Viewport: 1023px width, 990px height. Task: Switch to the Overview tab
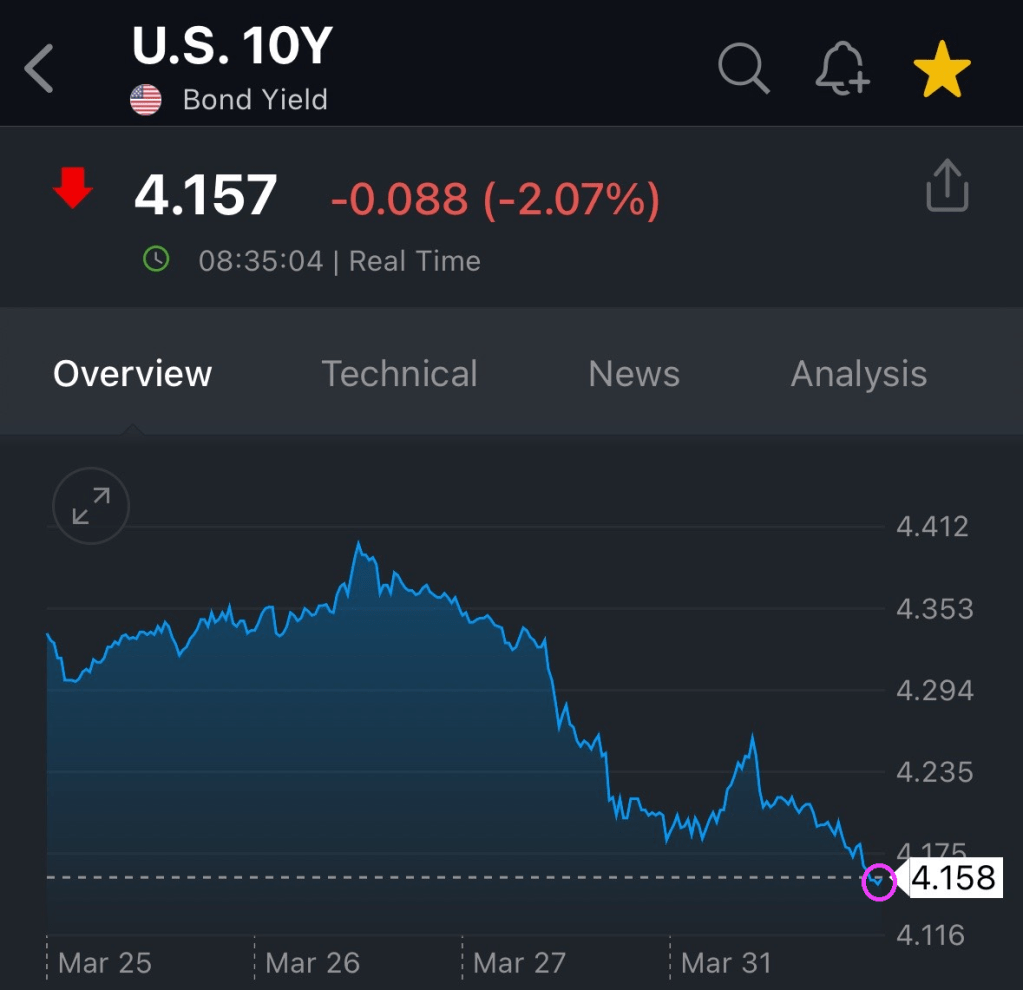(133, 374)
